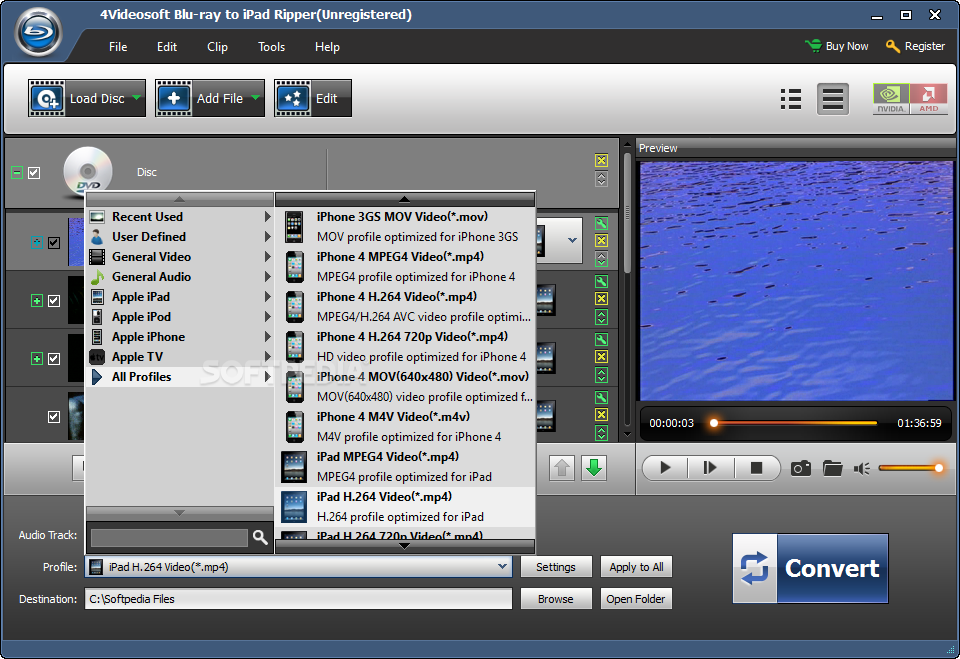Open settings wrench icon for second title
The height and width of the screenshot is (659, 960).
tap(601, 281)
